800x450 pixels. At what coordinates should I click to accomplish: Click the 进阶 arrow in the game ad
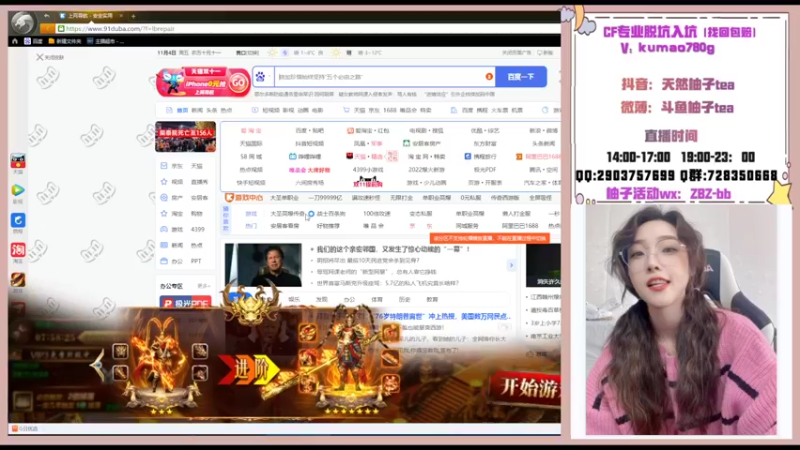(250, 369)
